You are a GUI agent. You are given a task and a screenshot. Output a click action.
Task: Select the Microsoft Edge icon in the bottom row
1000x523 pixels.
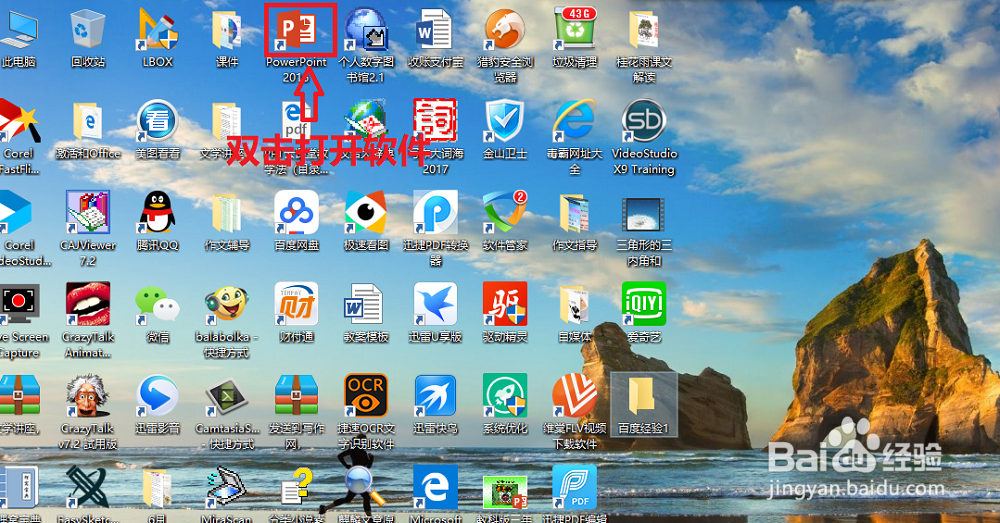click(435, 487)
